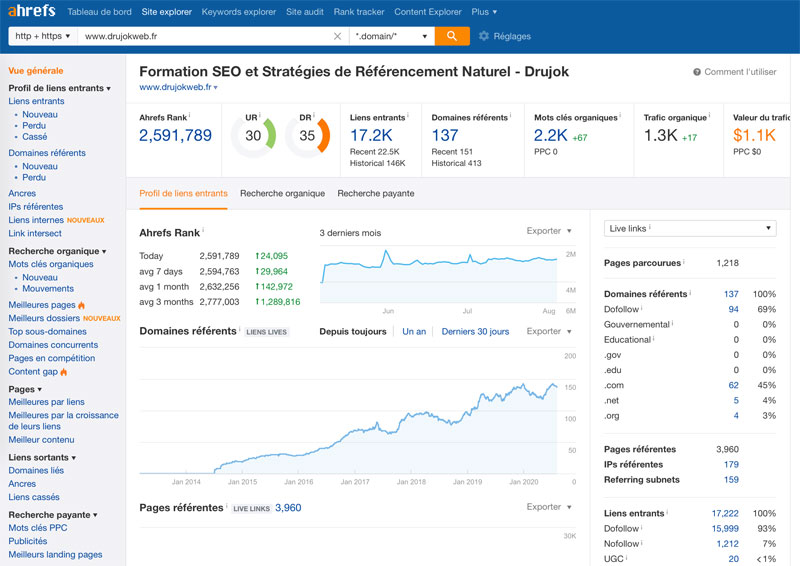Screen dimensions: 800x566
Task: Open Top sous-domaines in sidebar
Action: 47,331
